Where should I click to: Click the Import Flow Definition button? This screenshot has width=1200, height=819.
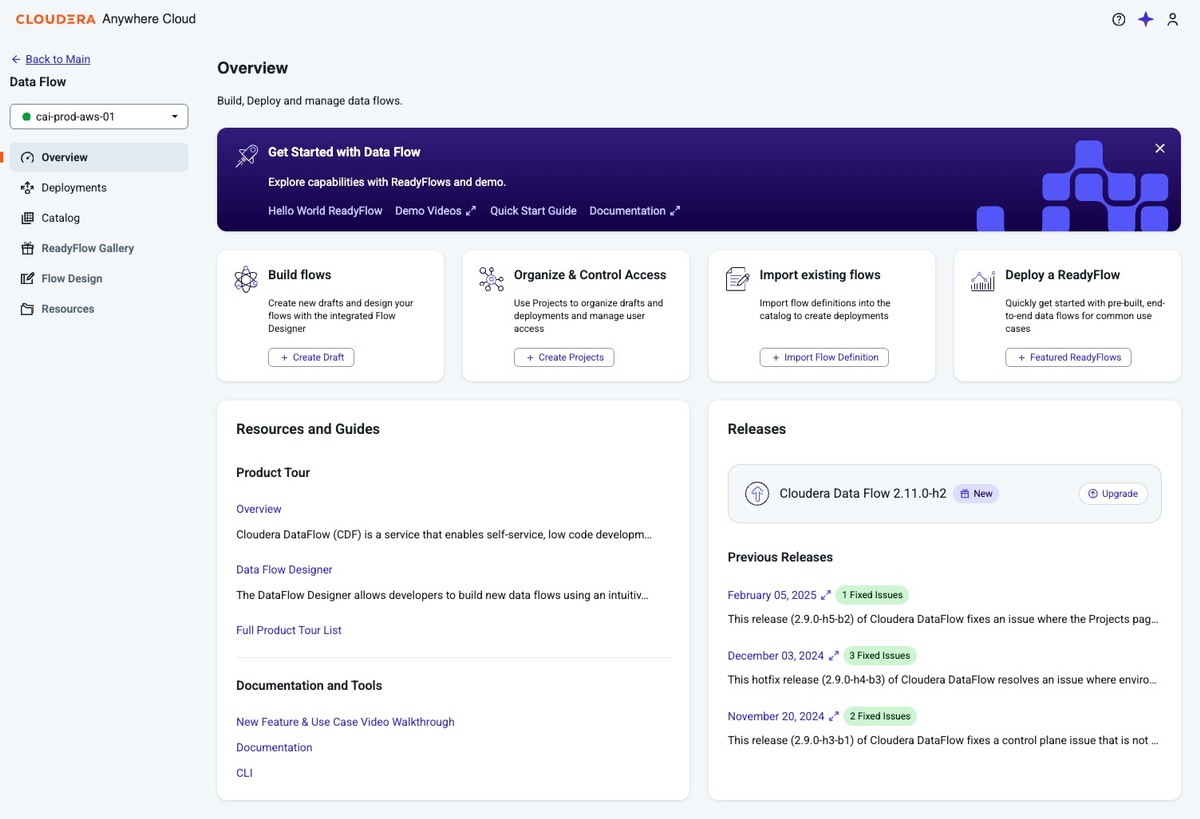tap(824, 357)
